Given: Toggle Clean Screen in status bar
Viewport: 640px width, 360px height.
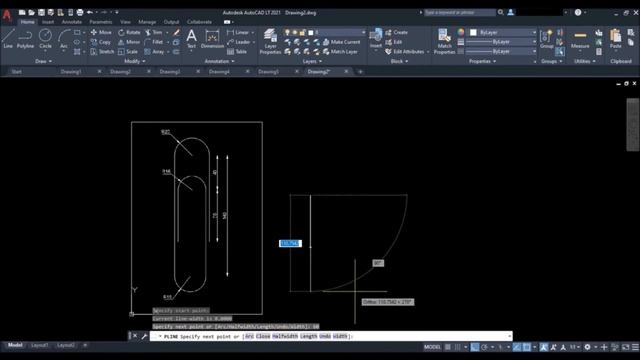Looking at the screenshot, I should tap(625, 347).
